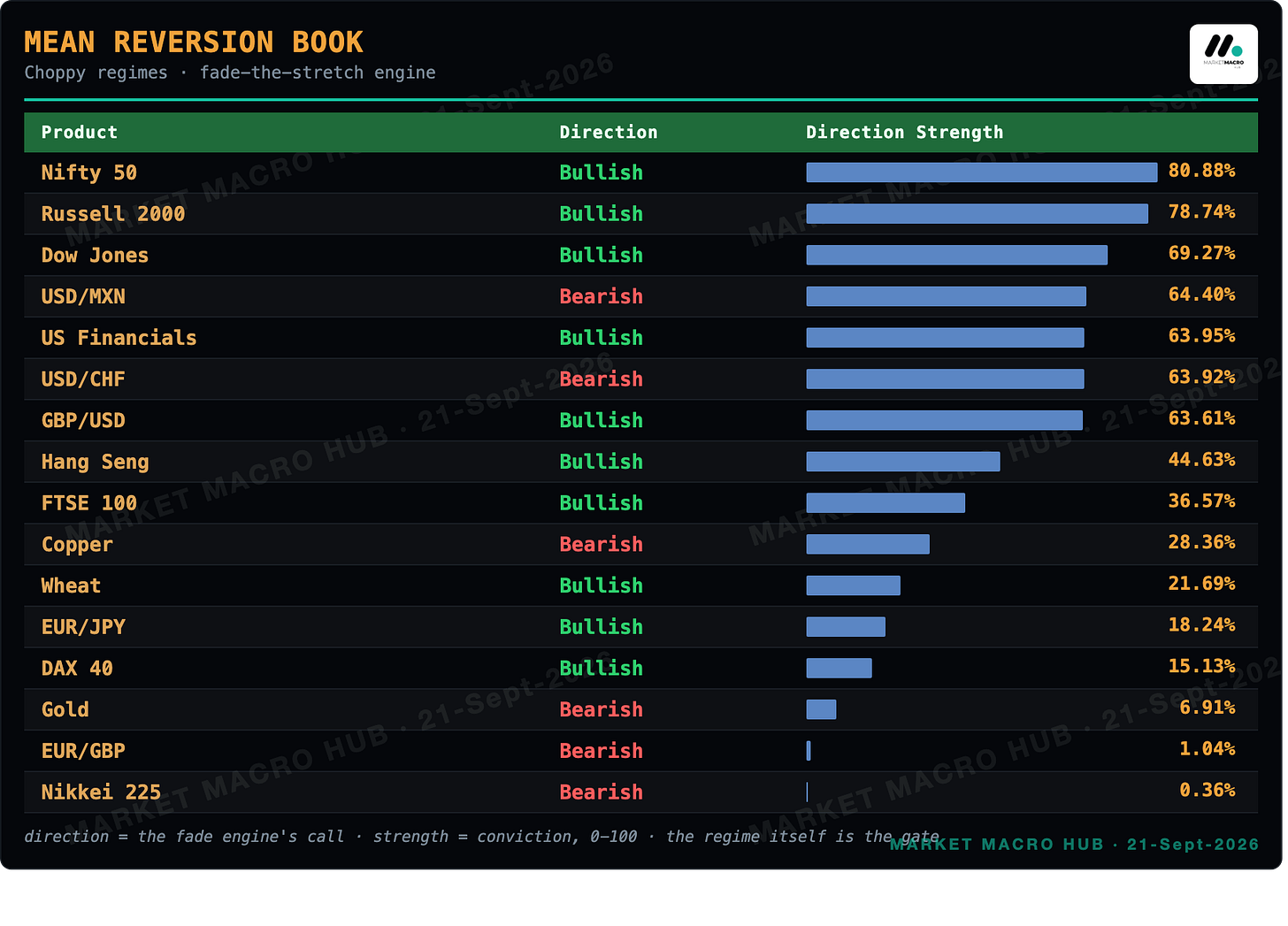Click the 28.36% strength value
The height and width of the screenshot is (926, 1288).
(x=1201, y=541)
